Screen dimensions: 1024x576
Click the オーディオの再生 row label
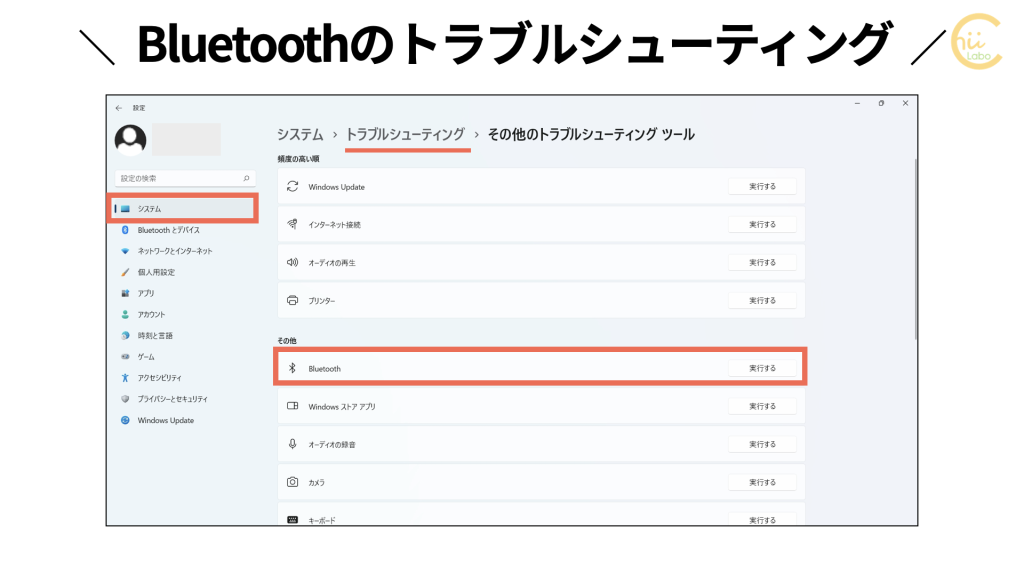pyautogui.click(x=332, y=263)
